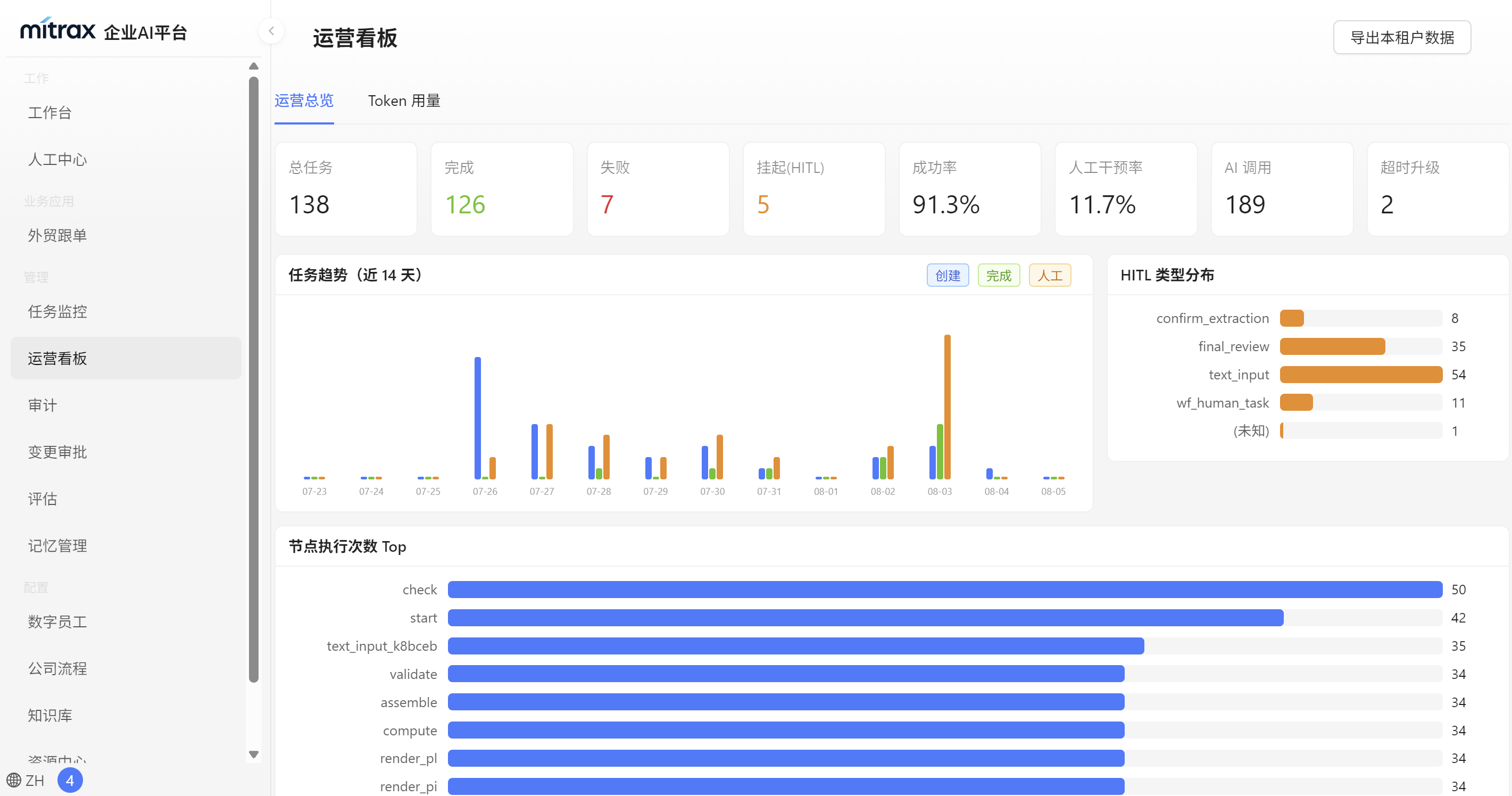The height and width of the screenshot is (796, 1512).
Task: Open 数字员工 in the sidebar
Action: pyautogui.click(x=126, y=621)
